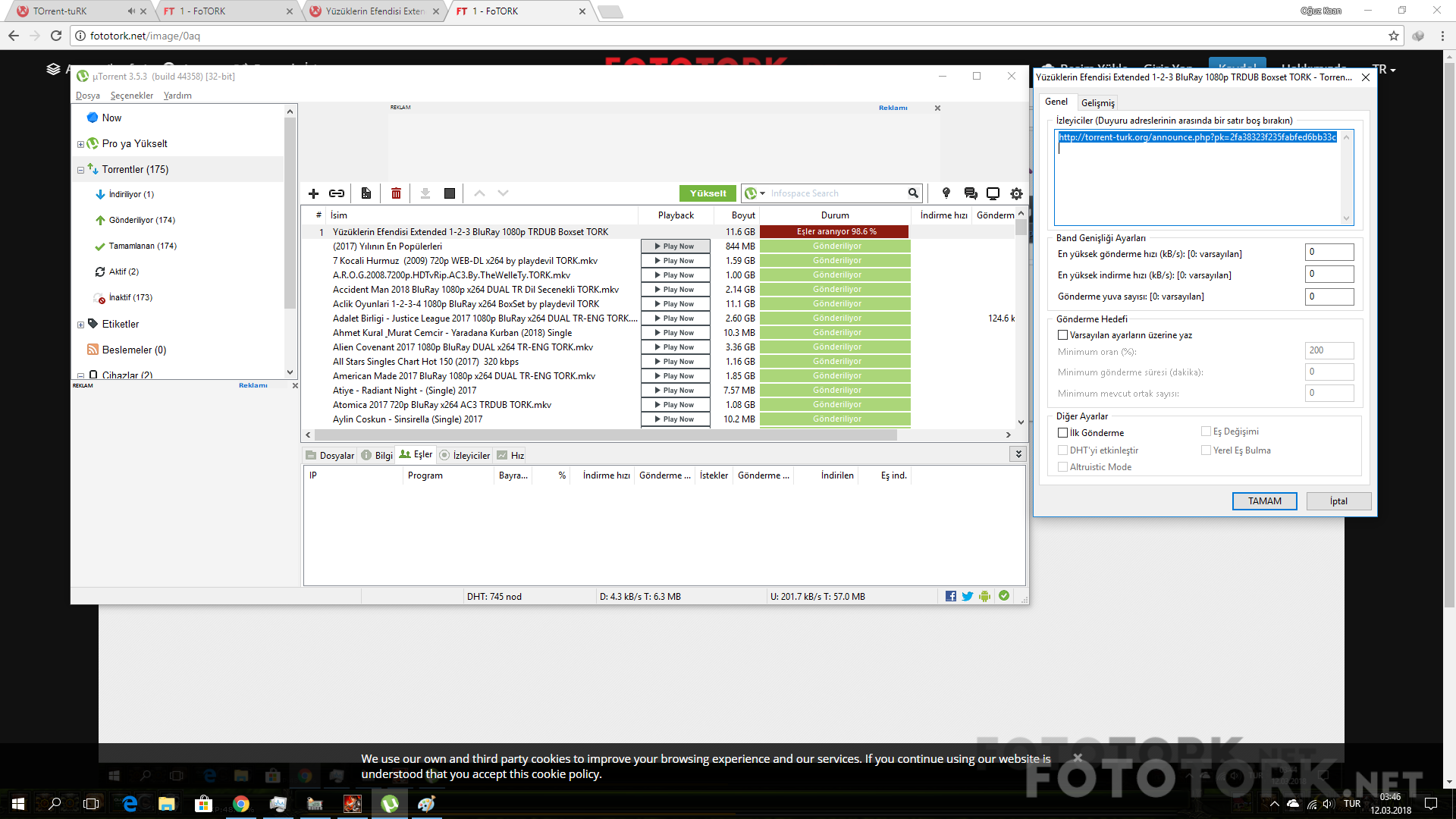Switch to the Bilgi tab
The height and width of the screenshot is (819, 1456).
coord(377,455)
